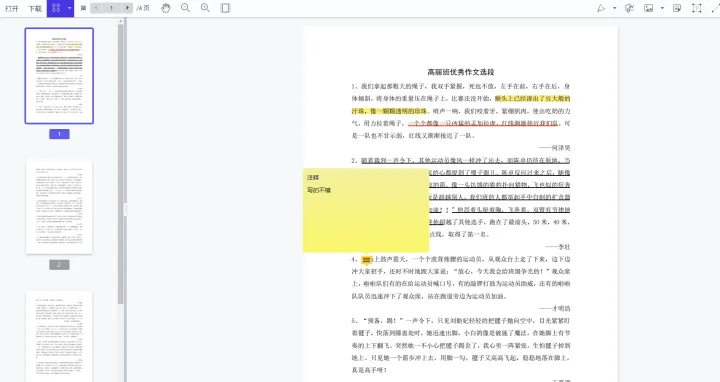Click the document title 高丽班优秀作文选段
Viewport: 720px width, 382px height.
[x=461, y=72]
